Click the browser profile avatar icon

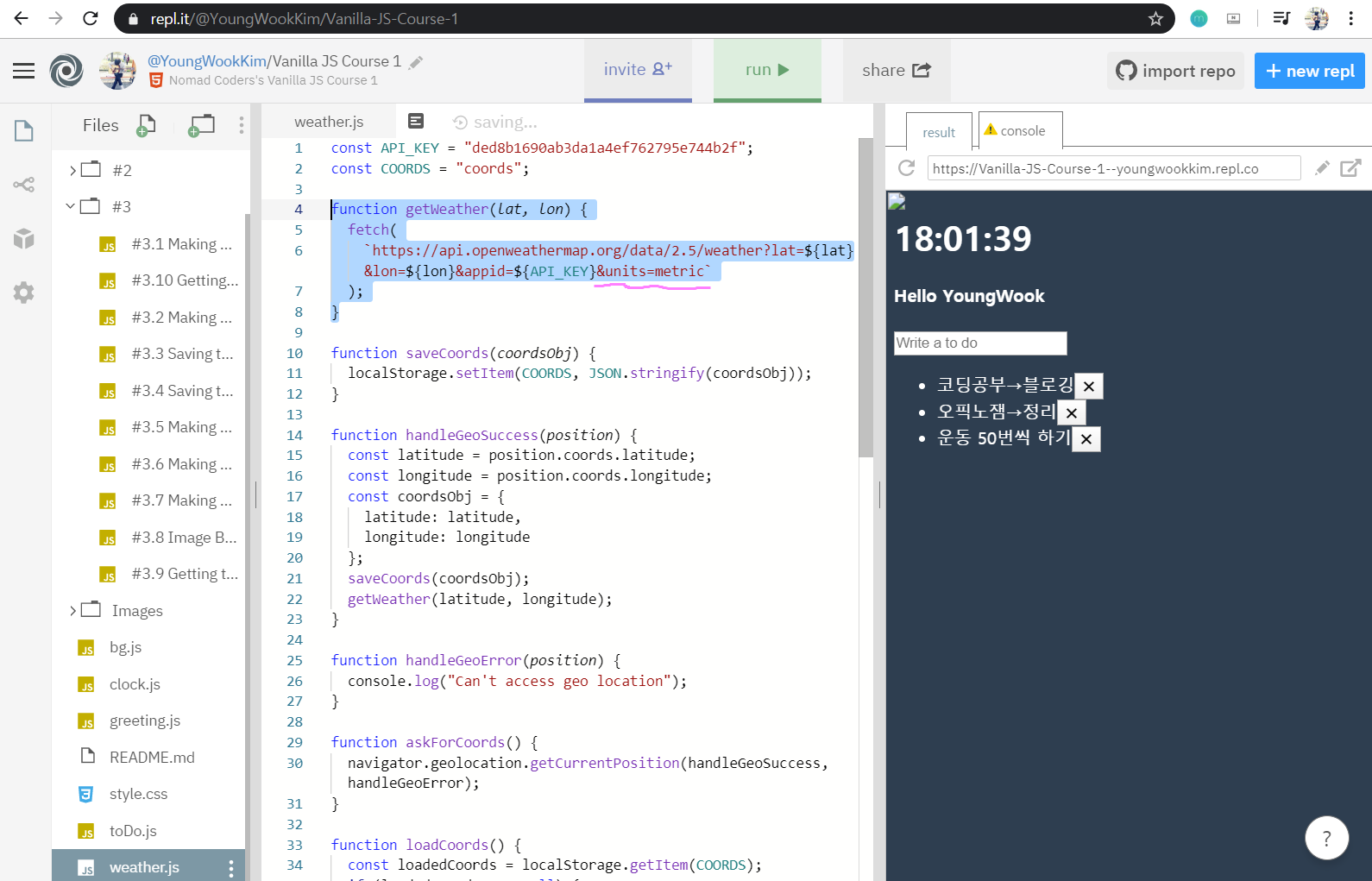[x=1317, y=18]
